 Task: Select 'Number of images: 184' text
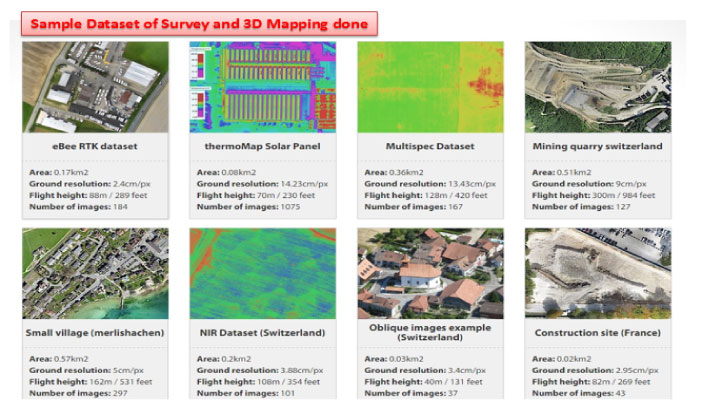click(x=78, y=207)
